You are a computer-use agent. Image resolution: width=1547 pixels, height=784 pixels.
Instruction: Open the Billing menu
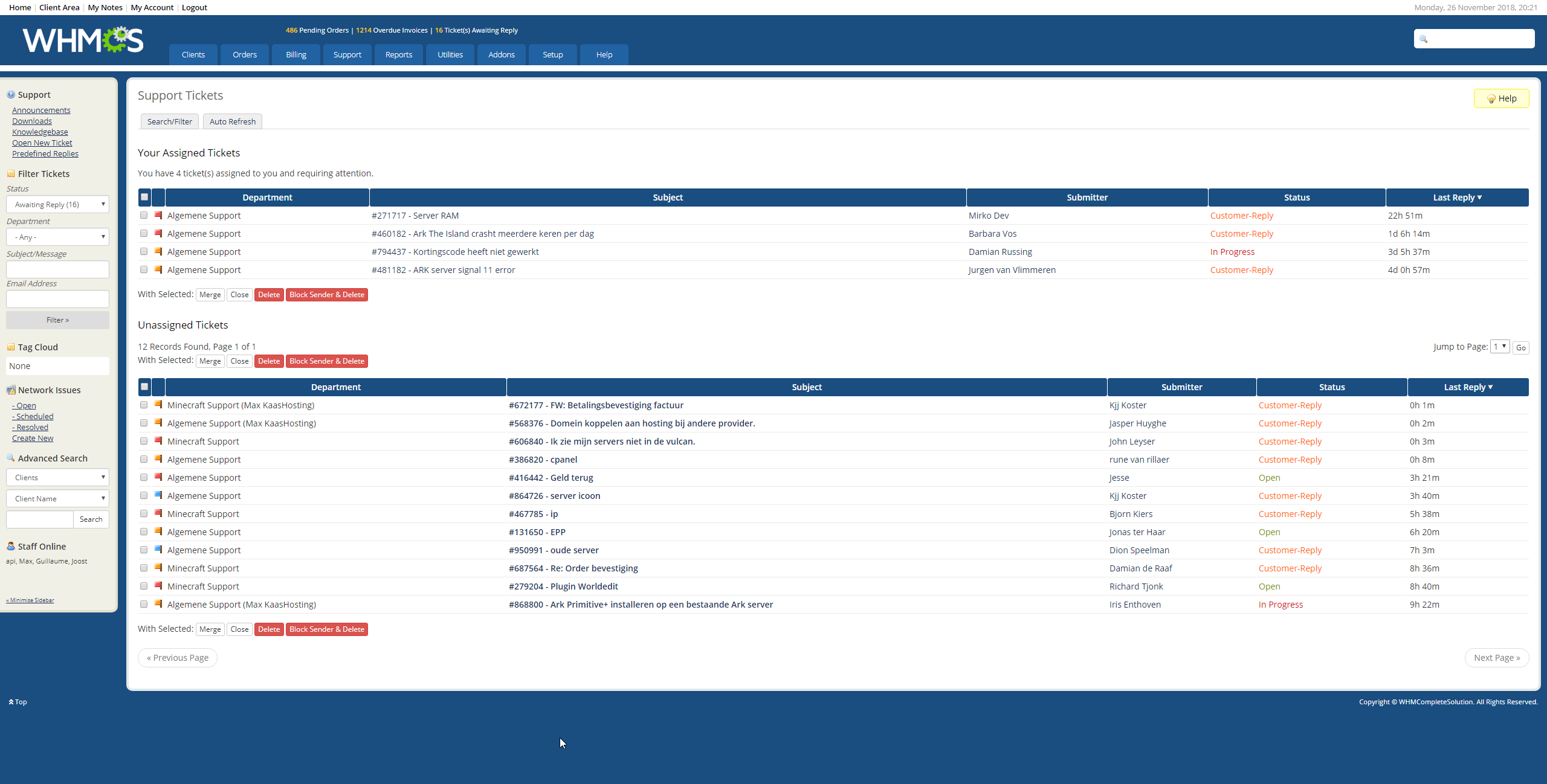pos(296,55)
